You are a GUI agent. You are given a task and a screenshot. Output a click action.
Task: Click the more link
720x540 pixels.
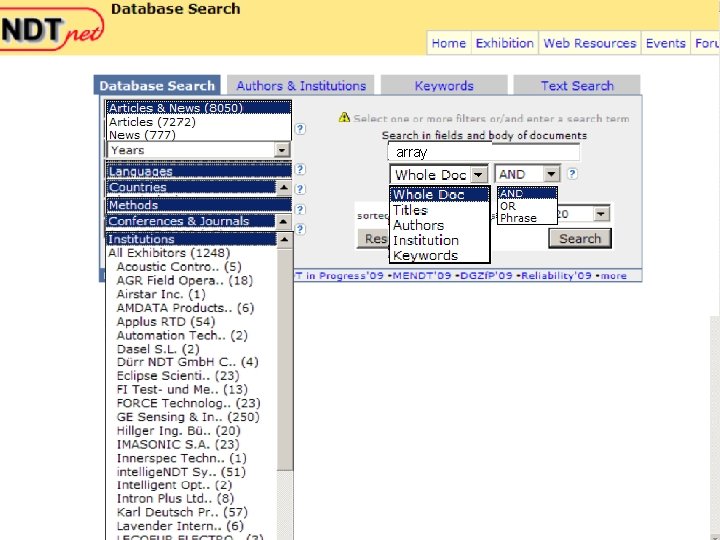point(613,276)
